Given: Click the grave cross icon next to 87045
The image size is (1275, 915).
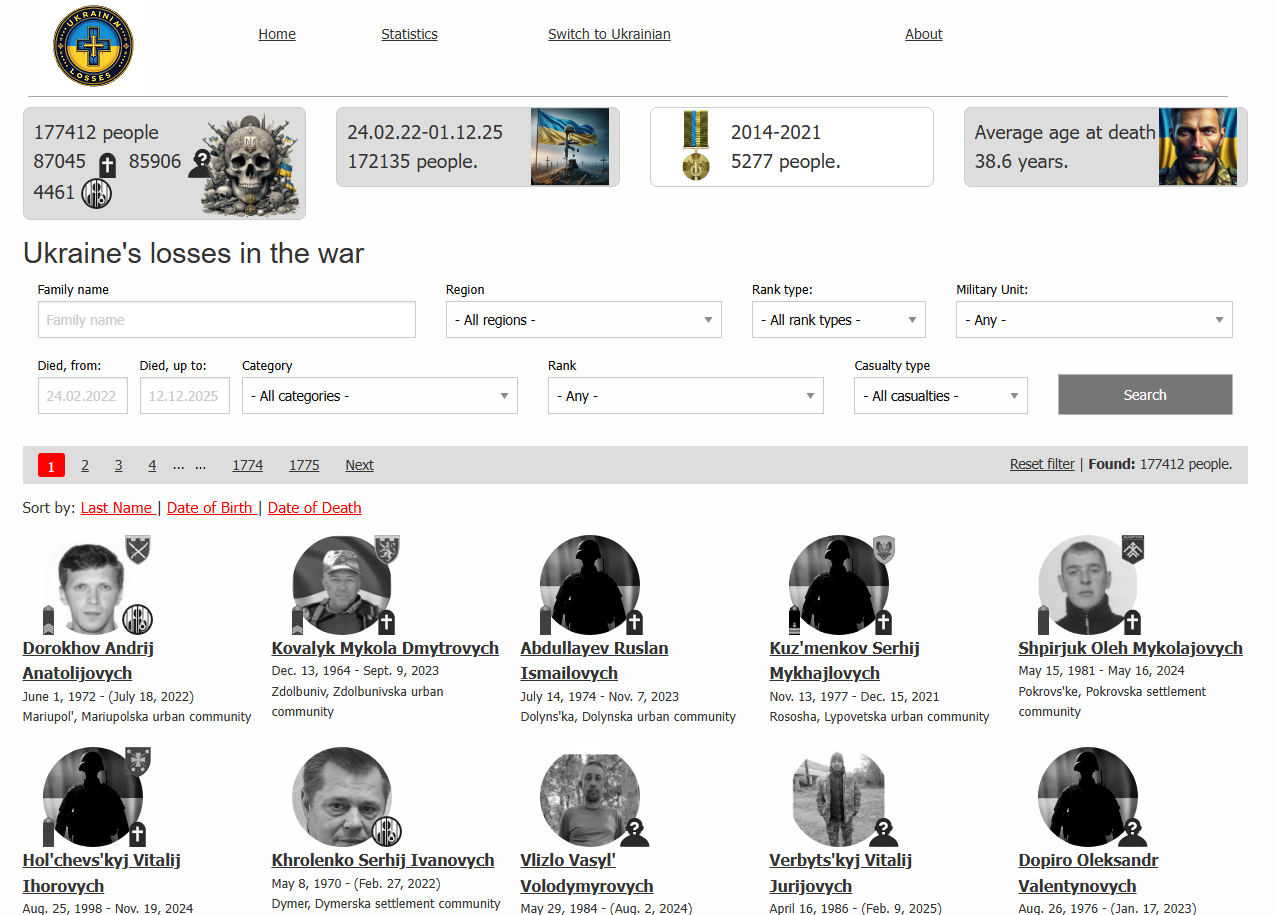Looking at the screenshot, I should point(107,164).
